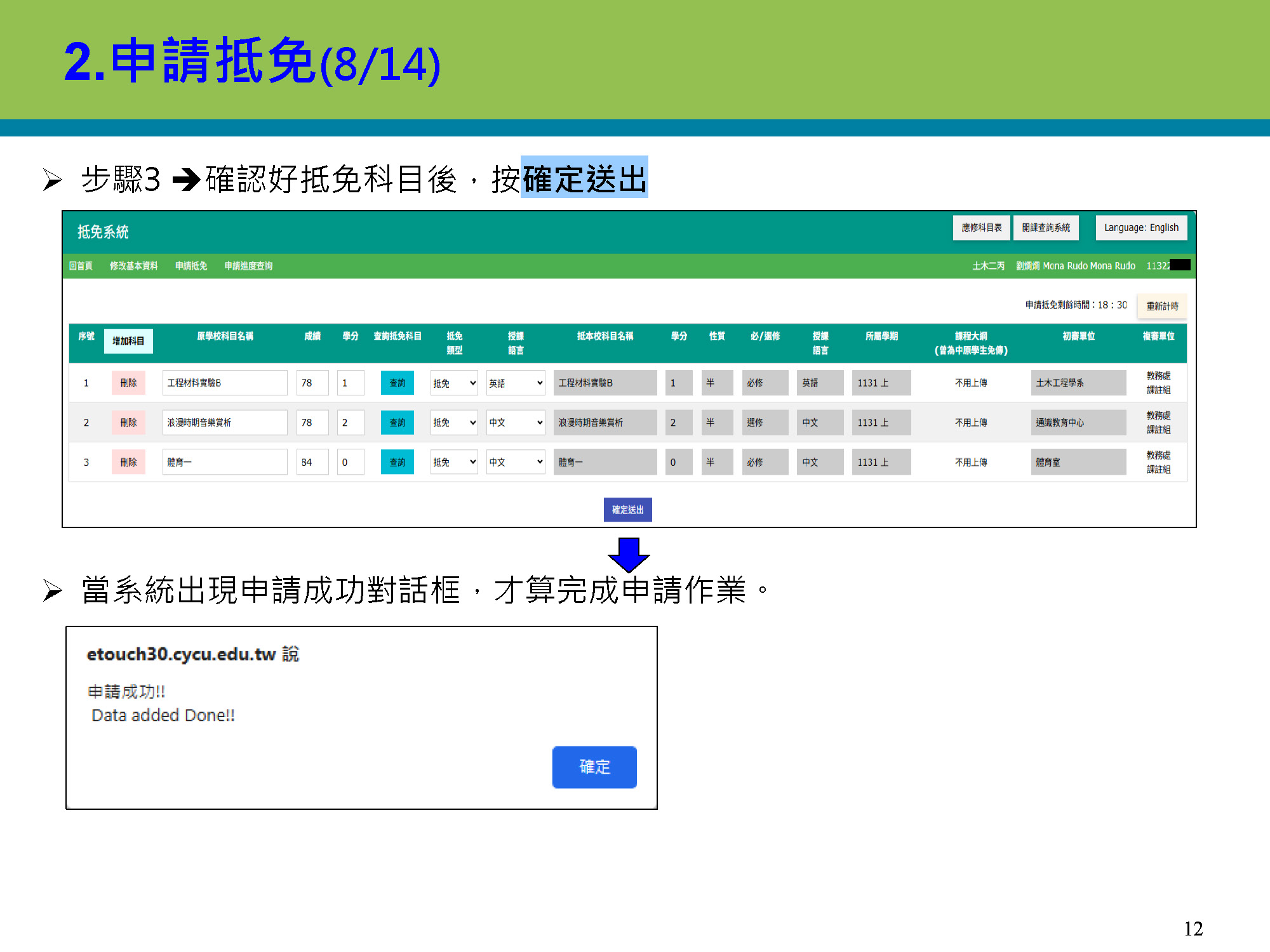Select 申請抵免 in the navigation bar
The height and width of the screenshot is (952, 1270).
[x=191, y=266]
